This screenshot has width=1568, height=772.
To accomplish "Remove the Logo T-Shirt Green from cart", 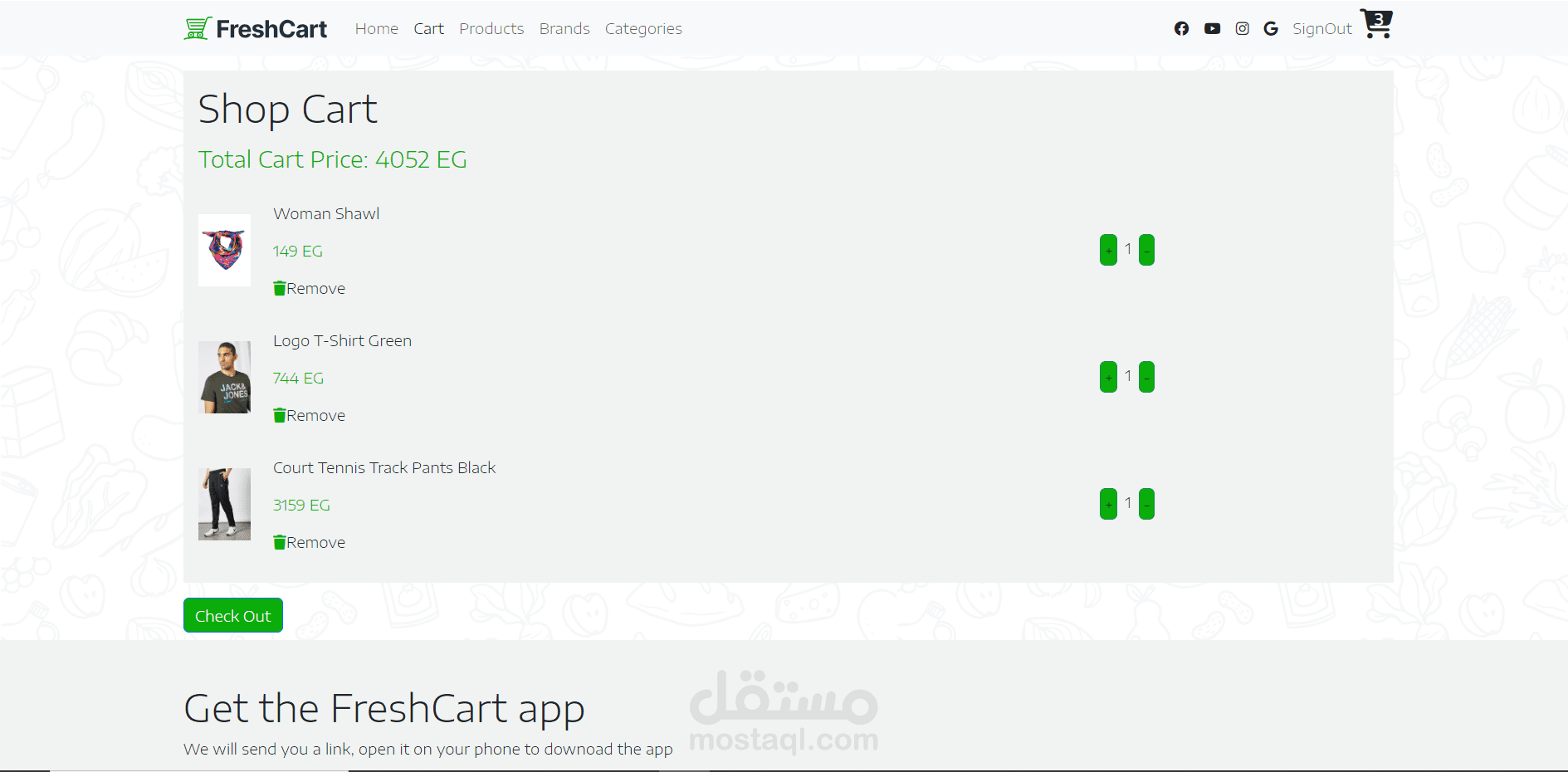I will click(309, 415).
